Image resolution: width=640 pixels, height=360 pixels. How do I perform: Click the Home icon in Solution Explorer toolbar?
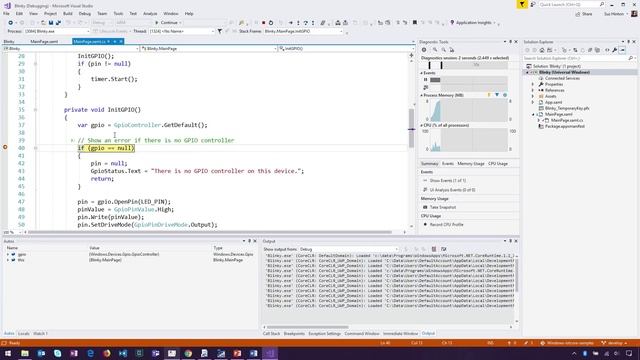(x=542, y=50)
